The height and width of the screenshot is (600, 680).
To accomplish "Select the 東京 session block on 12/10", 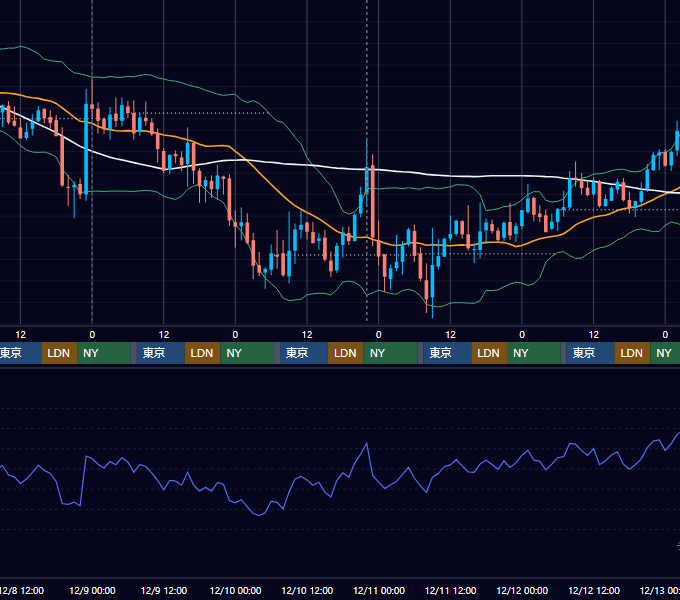I will (304, 353).
